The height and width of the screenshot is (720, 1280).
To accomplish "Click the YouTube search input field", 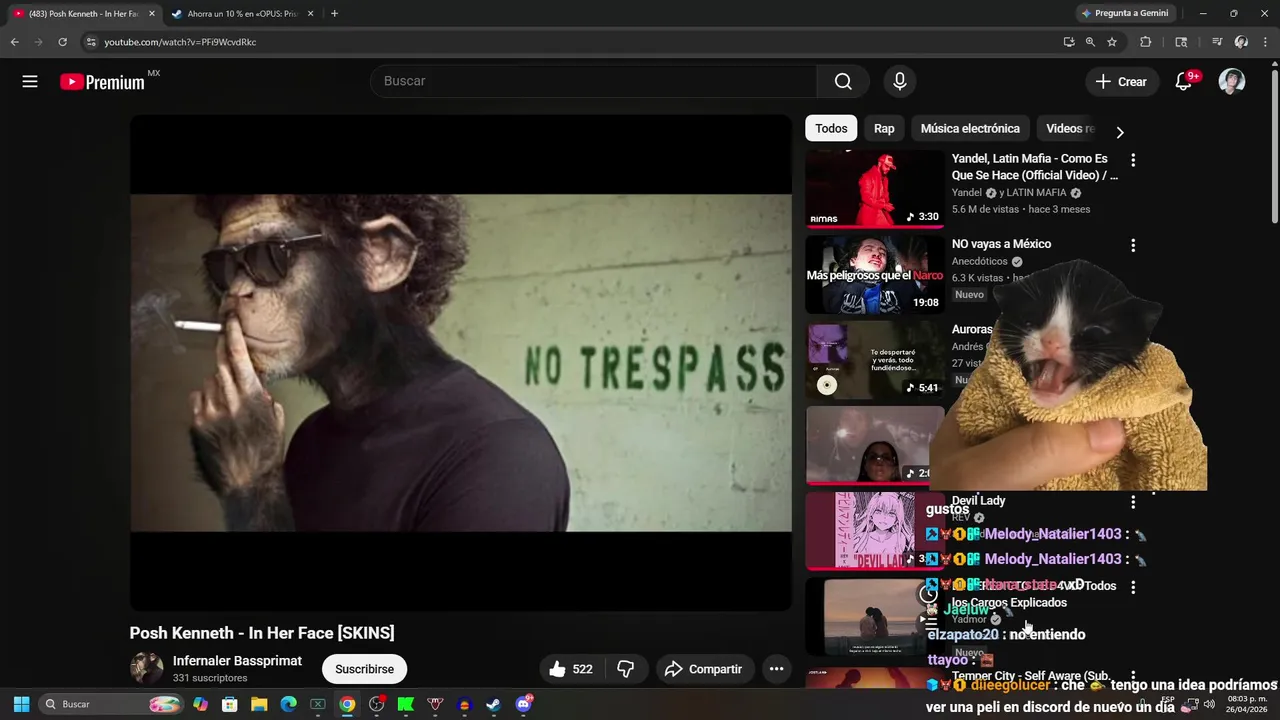I will click(593, 81).
